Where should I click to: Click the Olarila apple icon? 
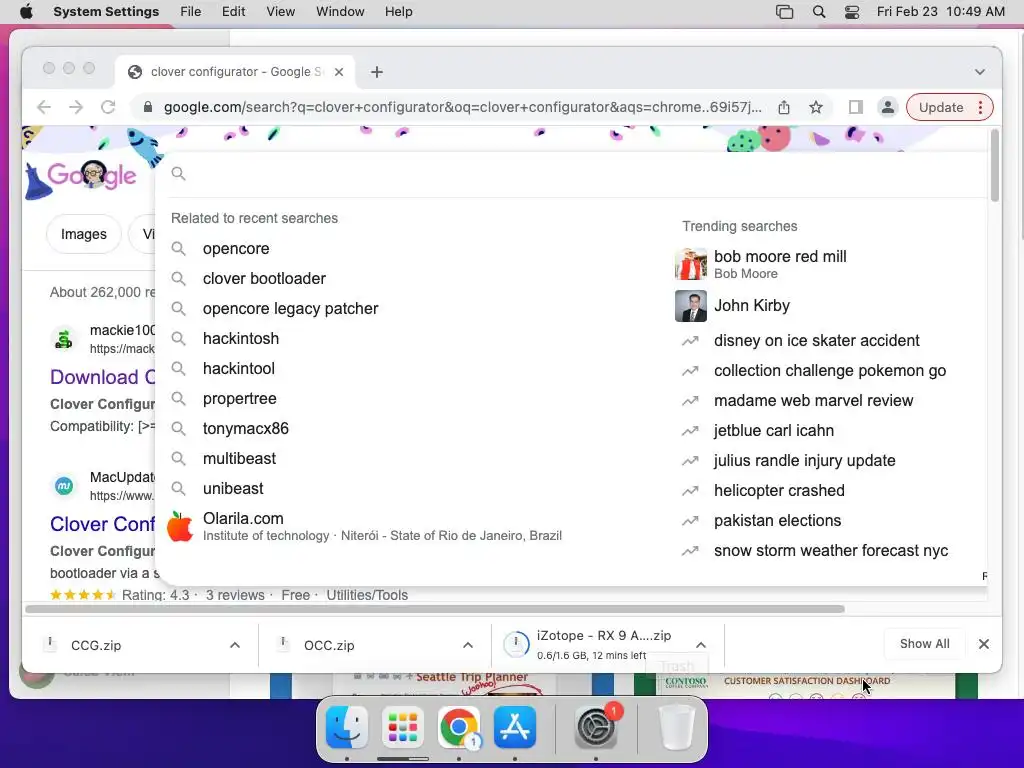pyautogui.click(x=180, y=526)
